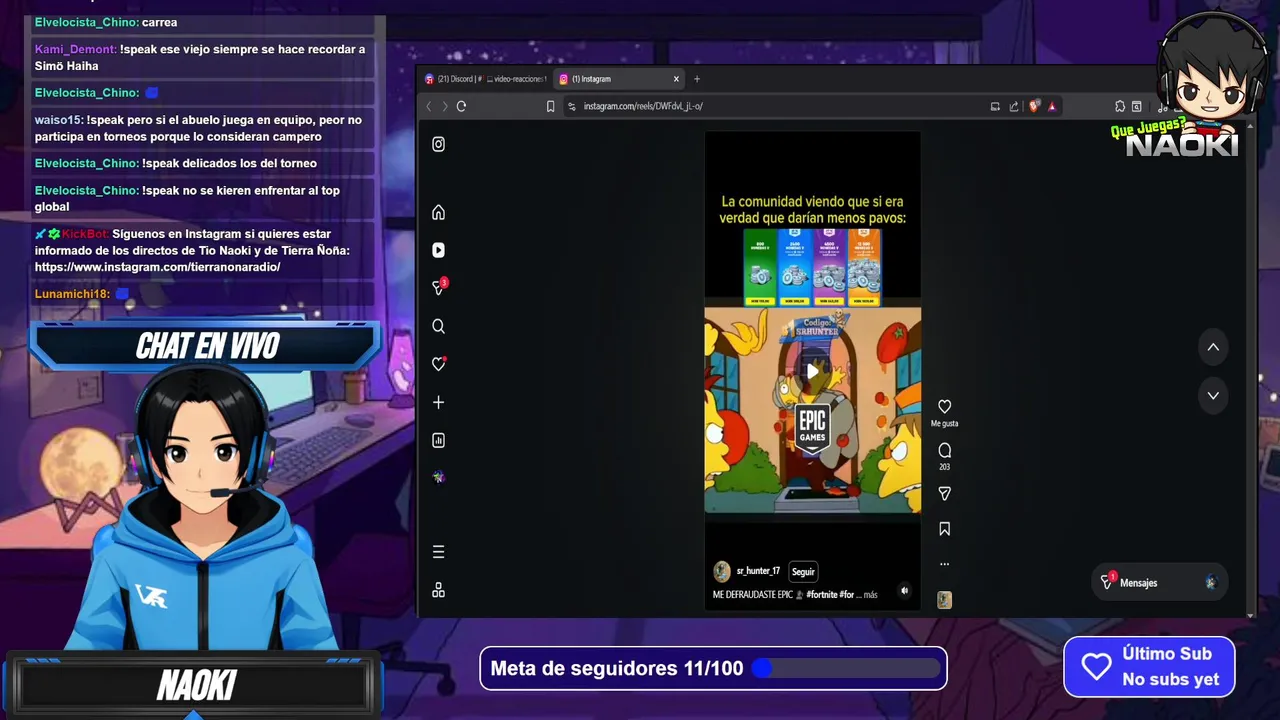
Task: Open browser extensions puzzle icon
Action: tap(1120, 106)
